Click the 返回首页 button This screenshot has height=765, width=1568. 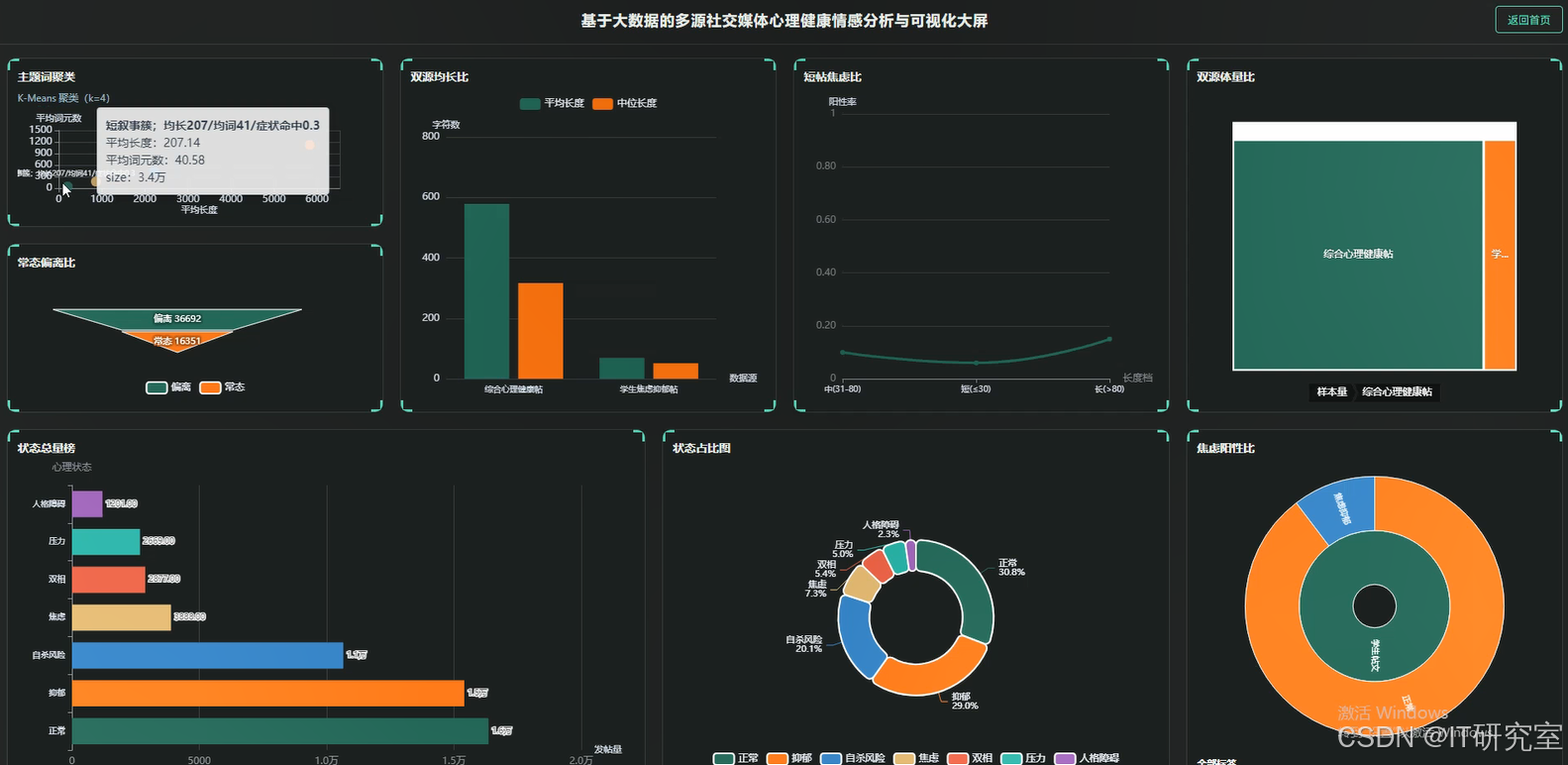(x=1528, y=20)
